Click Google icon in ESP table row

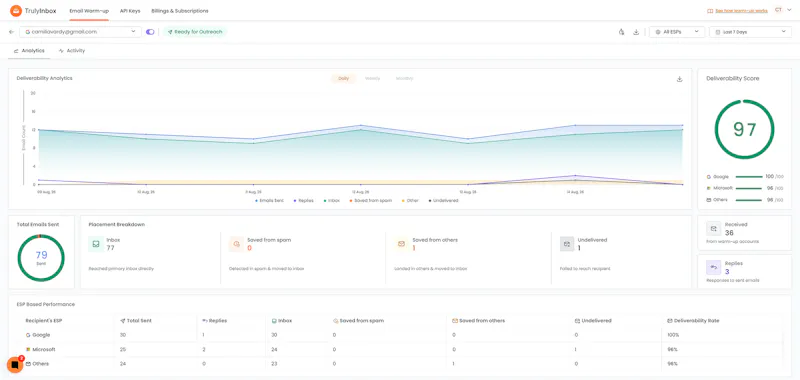28,335
